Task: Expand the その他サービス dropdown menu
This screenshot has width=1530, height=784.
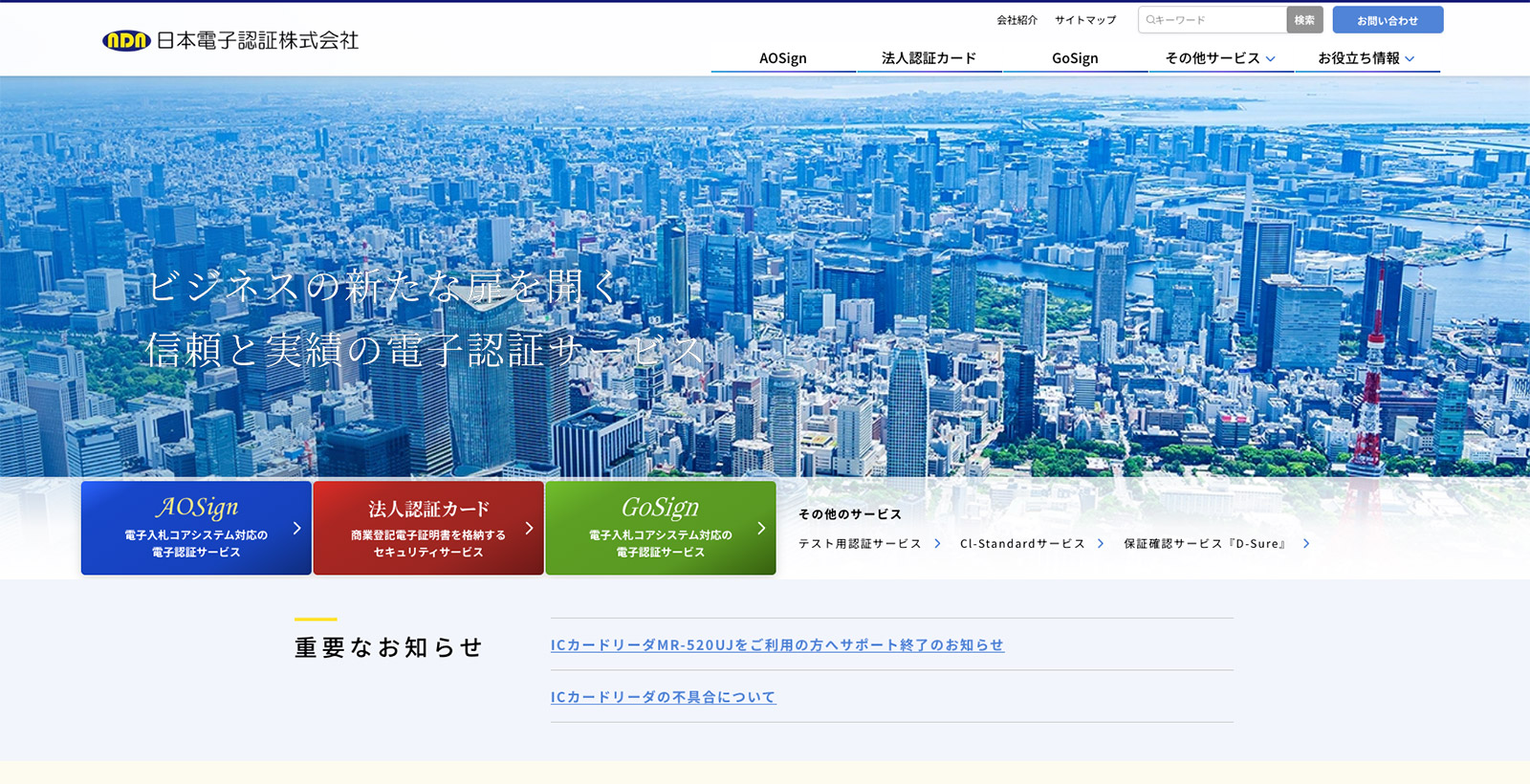Action: tap(1221, 58)
